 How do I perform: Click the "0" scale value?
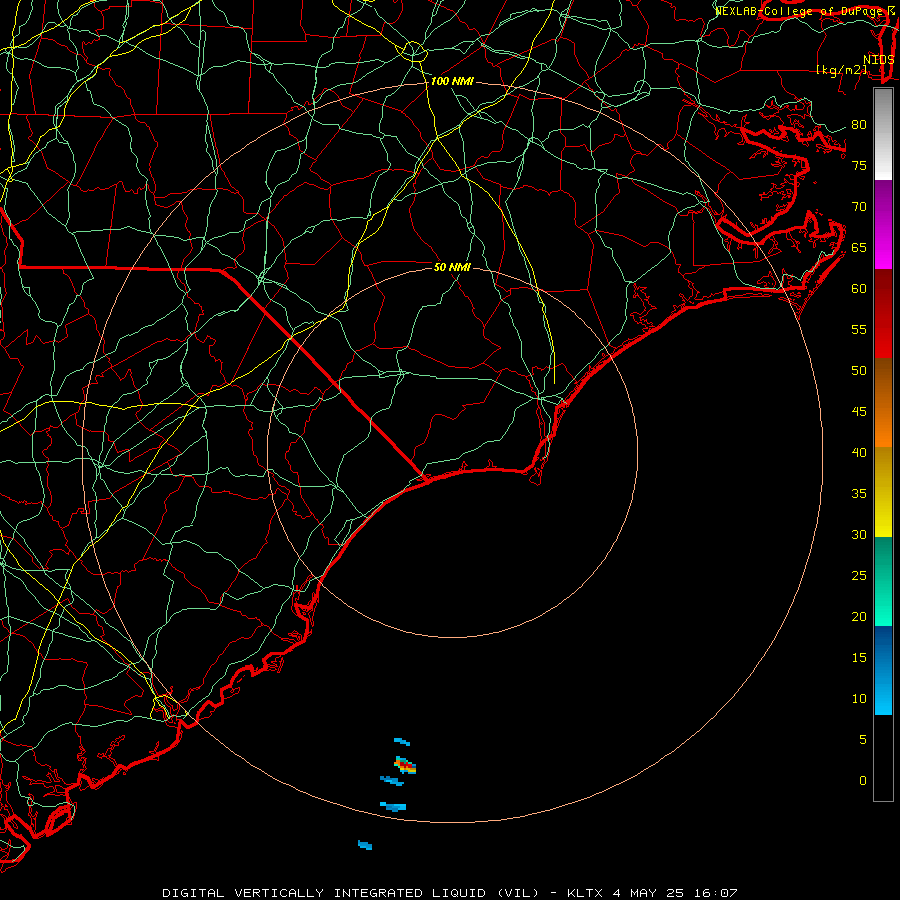point(863,781)
